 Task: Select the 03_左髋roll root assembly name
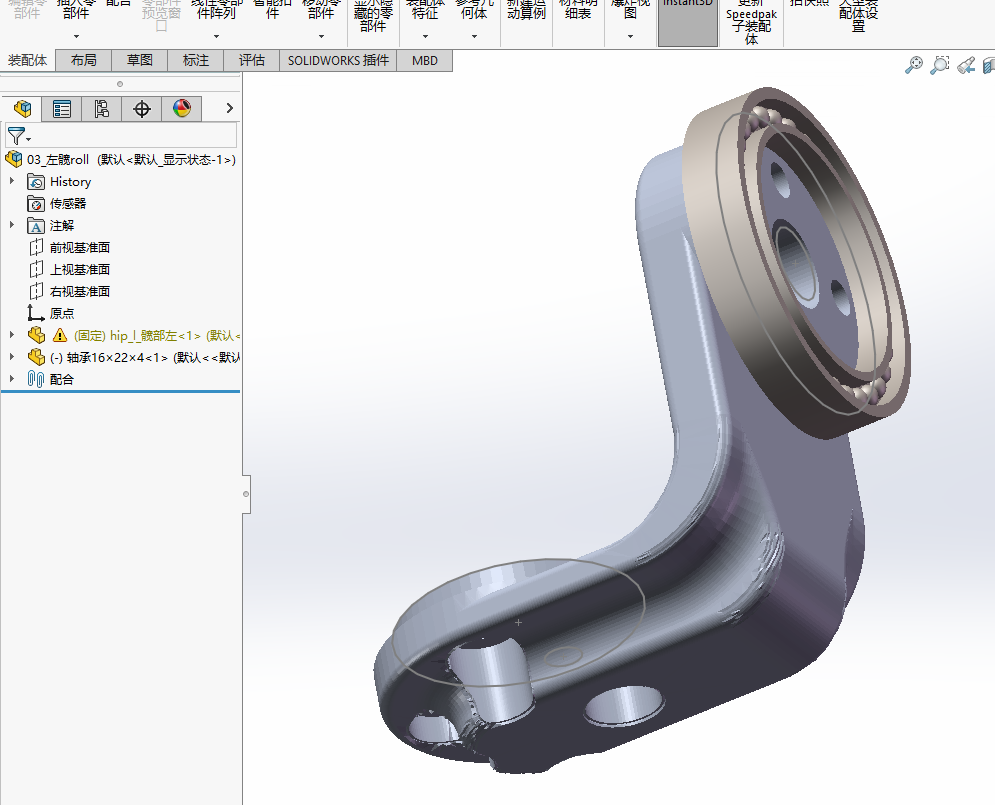click(58, 159)
